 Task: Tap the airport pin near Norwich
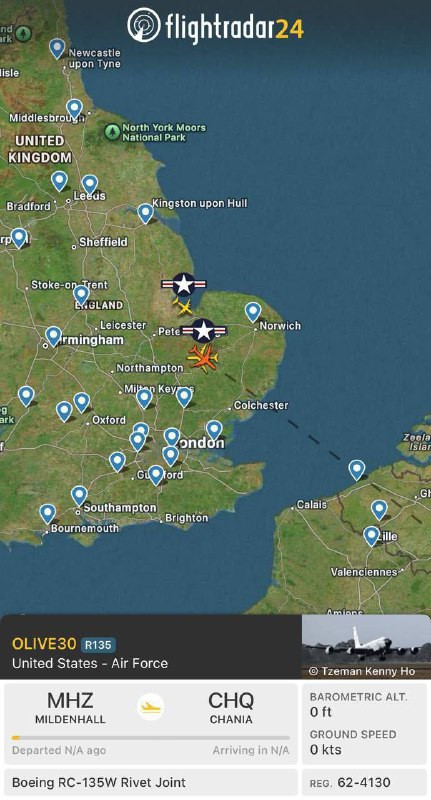click(x=253, y=312)
